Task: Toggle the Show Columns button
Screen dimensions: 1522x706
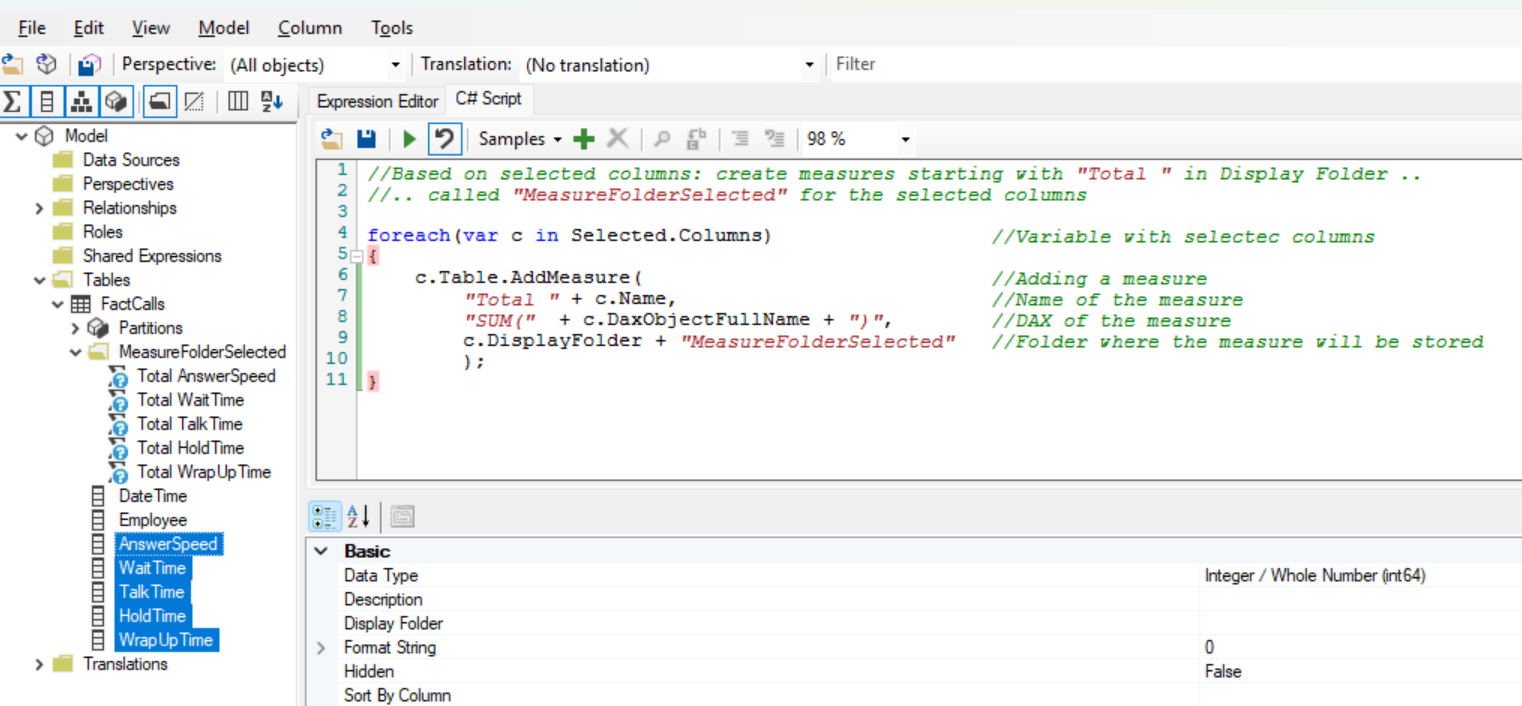Action: (x=47, y=101)
